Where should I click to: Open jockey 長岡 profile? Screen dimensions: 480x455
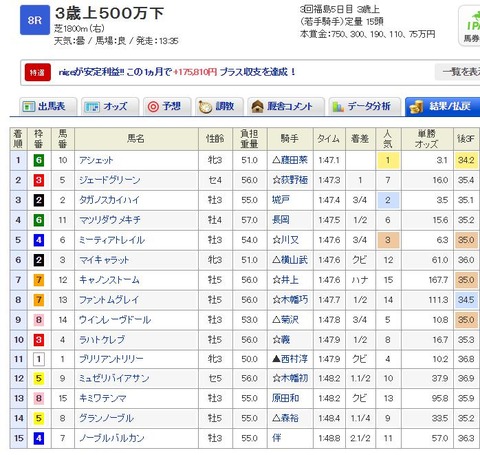281,220
